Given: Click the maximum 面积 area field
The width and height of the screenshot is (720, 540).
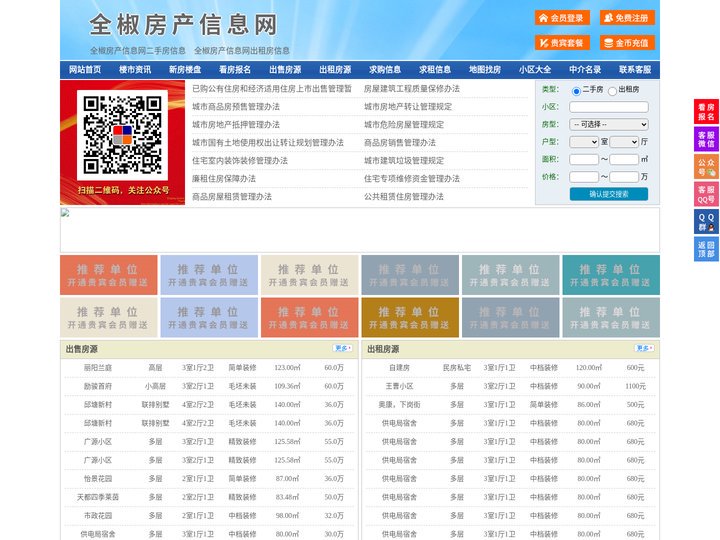Looking at the screenshot, I should pos(624,159).
